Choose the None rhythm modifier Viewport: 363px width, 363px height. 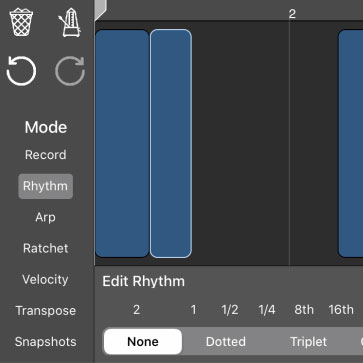[x=143, y=342]
